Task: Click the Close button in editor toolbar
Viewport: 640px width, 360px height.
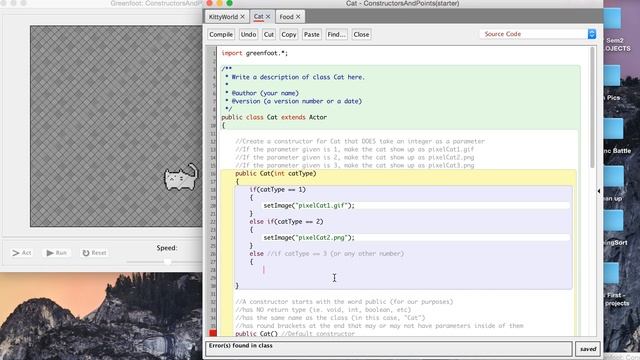Action: pos(361,35)
